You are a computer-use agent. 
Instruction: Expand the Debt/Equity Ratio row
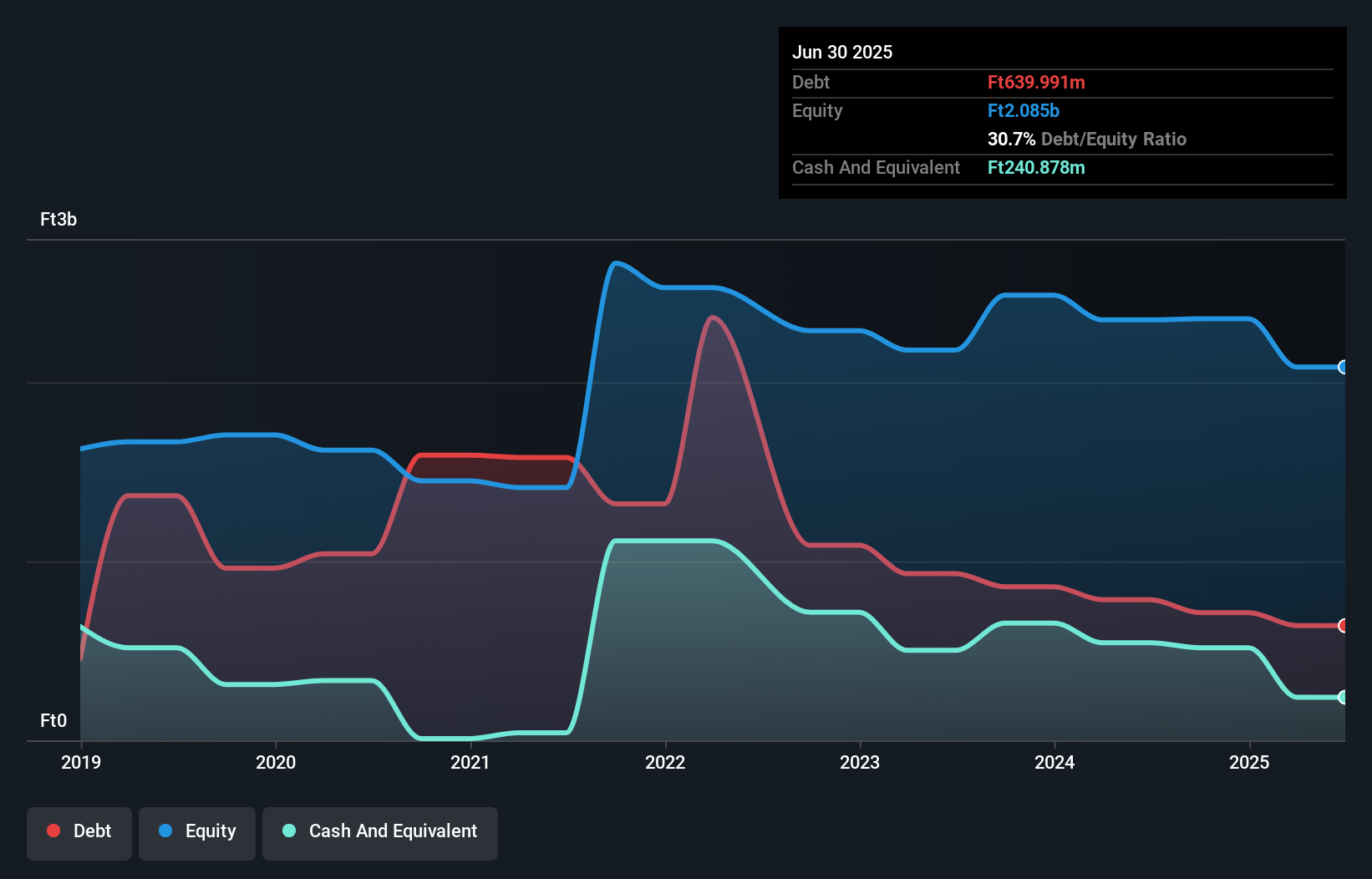[x=1088, y=139]
